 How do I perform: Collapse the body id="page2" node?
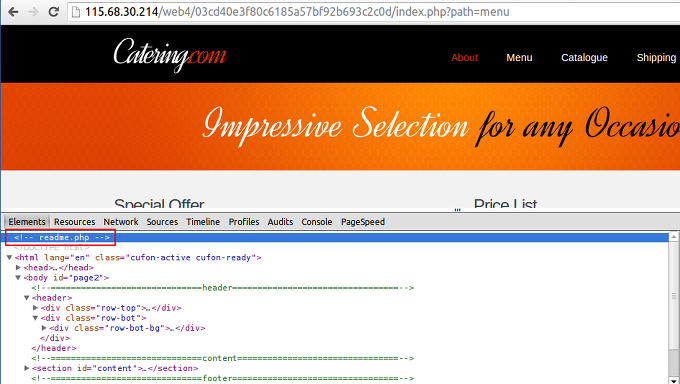pos(18,278)
